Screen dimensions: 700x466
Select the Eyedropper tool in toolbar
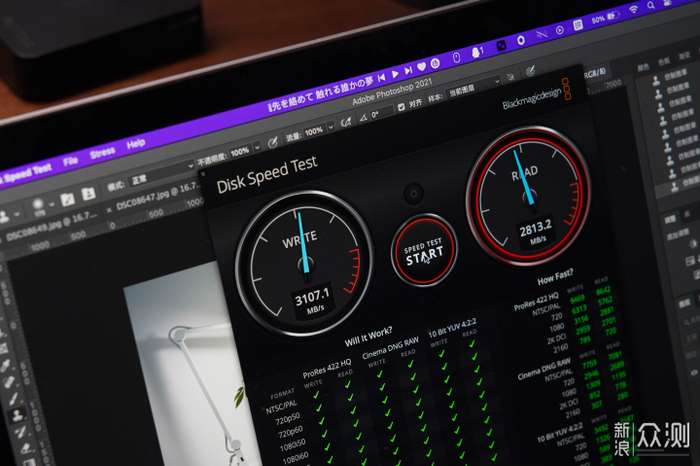tap(5, 366)
